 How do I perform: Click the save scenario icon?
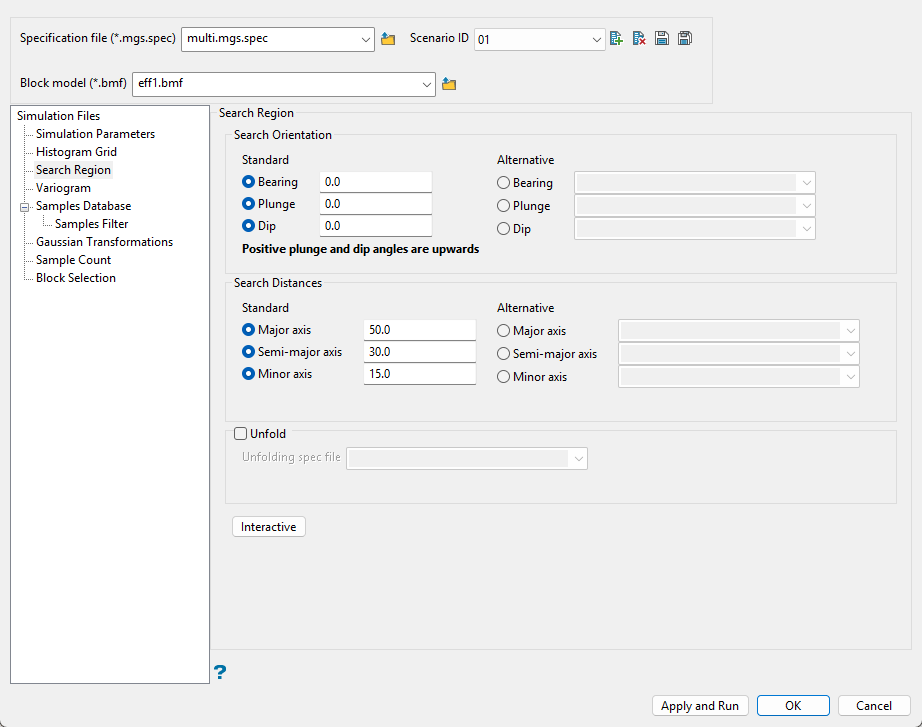[662, 39]
